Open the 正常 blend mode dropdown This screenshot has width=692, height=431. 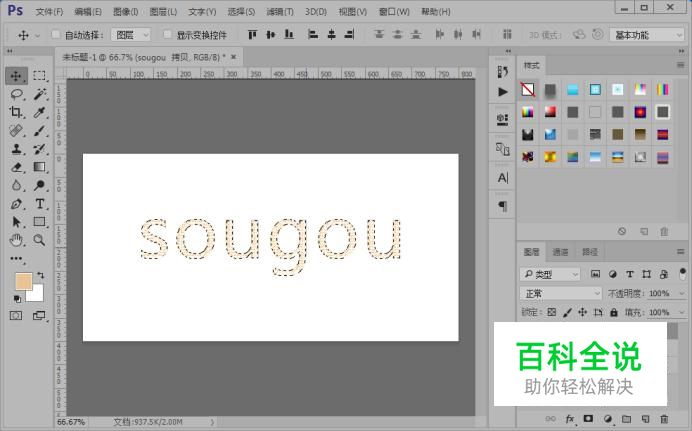coord(560,293)
